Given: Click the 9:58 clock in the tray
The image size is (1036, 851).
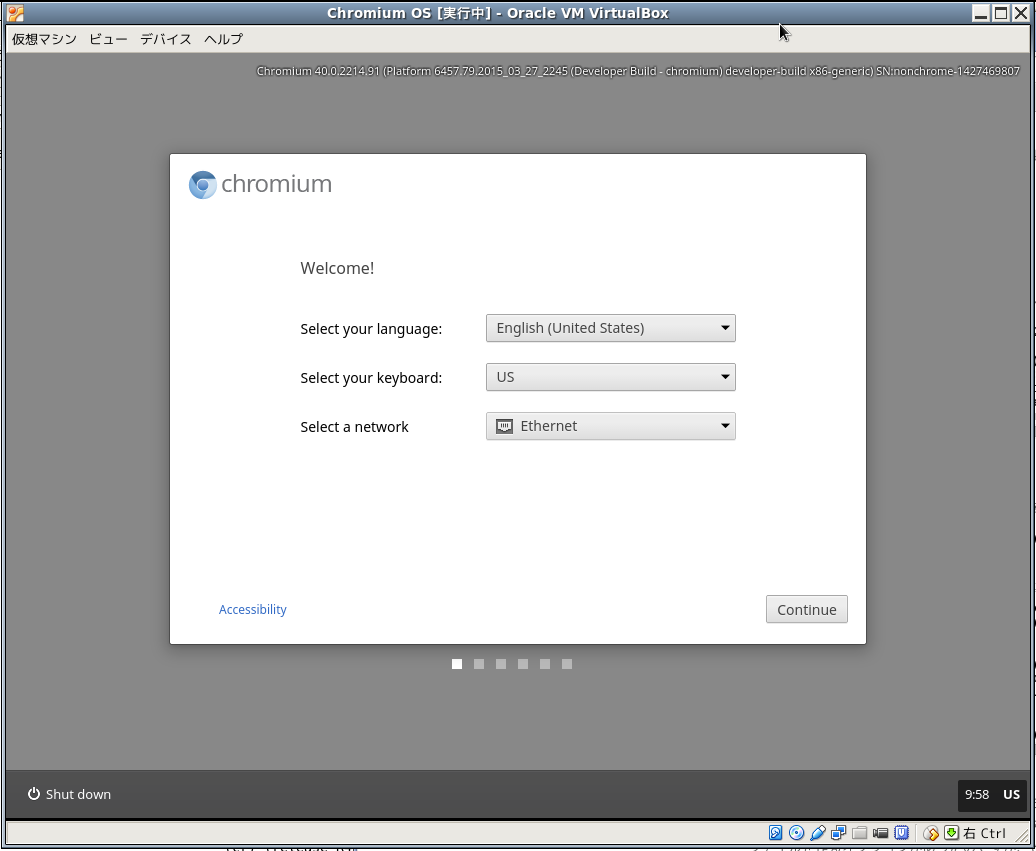Looking at the screenshot, I should click(977, 794).
